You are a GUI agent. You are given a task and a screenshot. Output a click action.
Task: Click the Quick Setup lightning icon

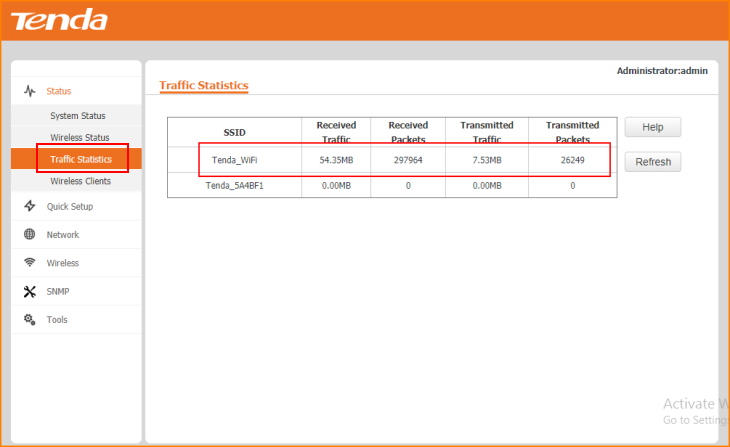pos(30,206)
